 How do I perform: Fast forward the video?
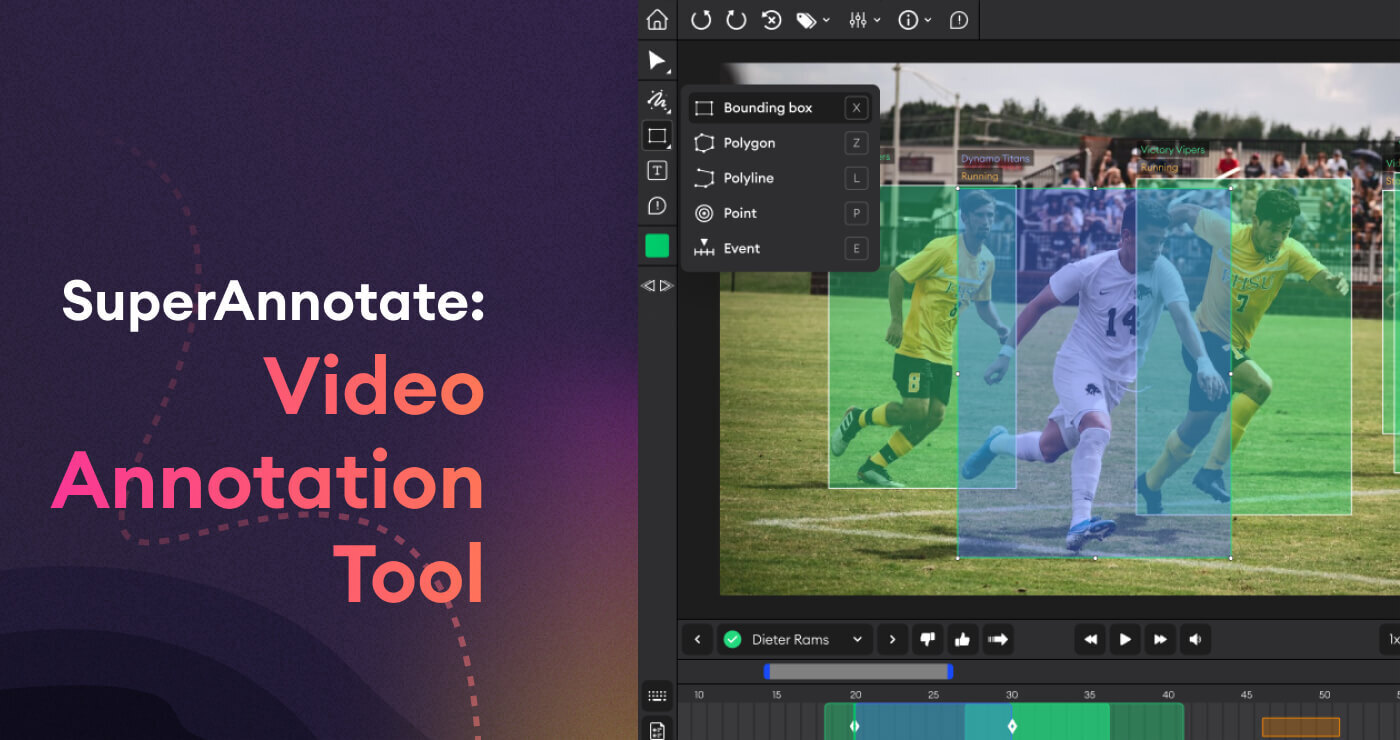1160,639
